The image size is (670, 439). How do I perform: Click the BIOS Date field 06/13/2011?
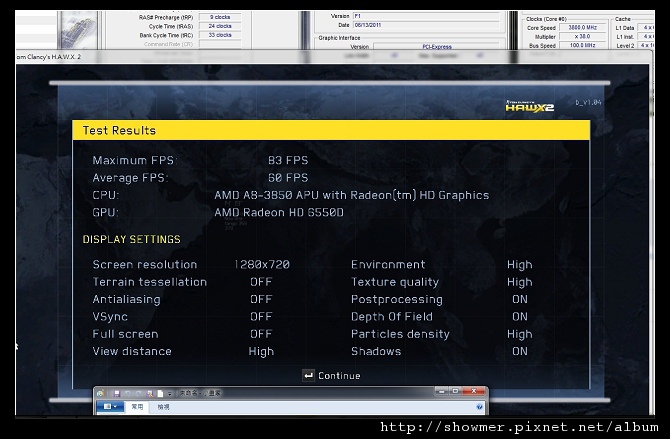click(426, 25)
